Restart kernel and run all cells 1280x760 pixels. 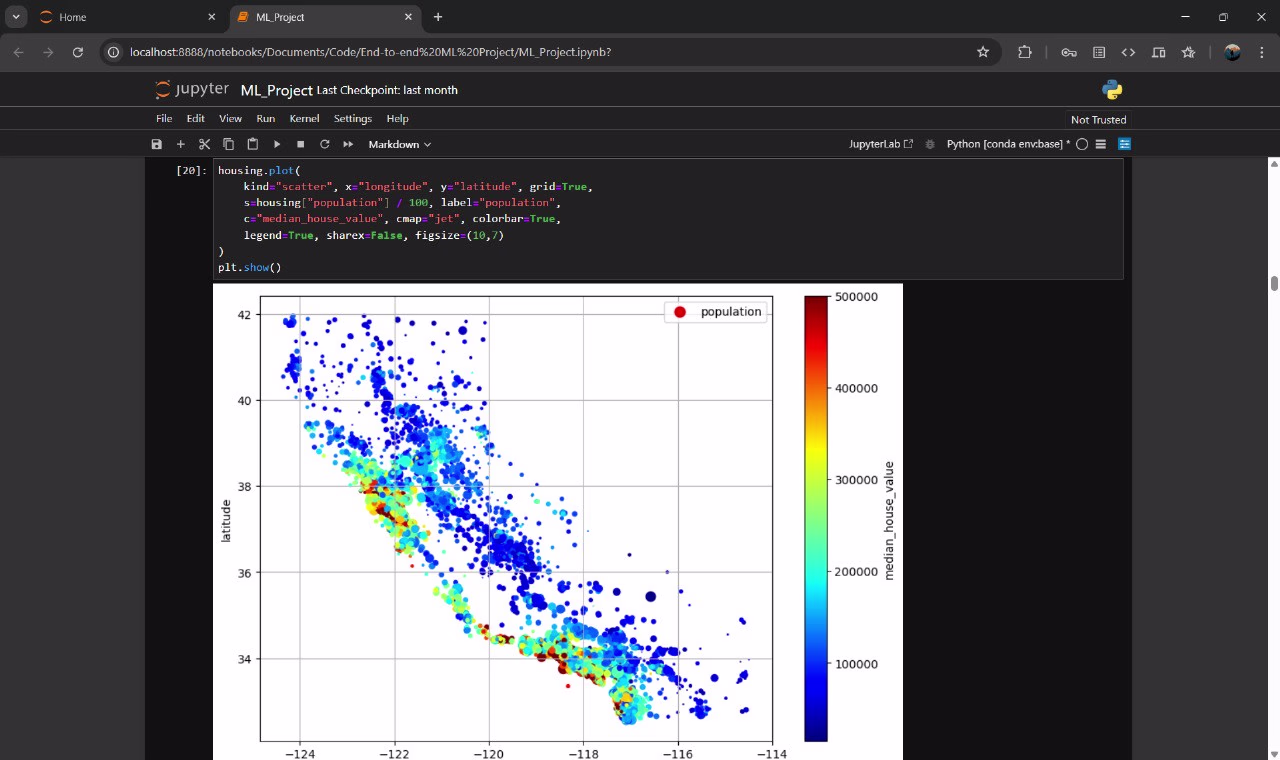click(349, 144)
